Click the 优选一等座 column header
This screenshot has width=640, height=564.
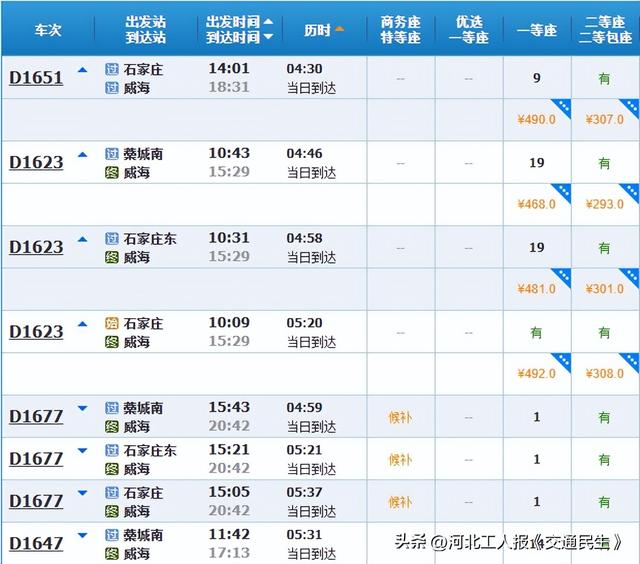469,29
